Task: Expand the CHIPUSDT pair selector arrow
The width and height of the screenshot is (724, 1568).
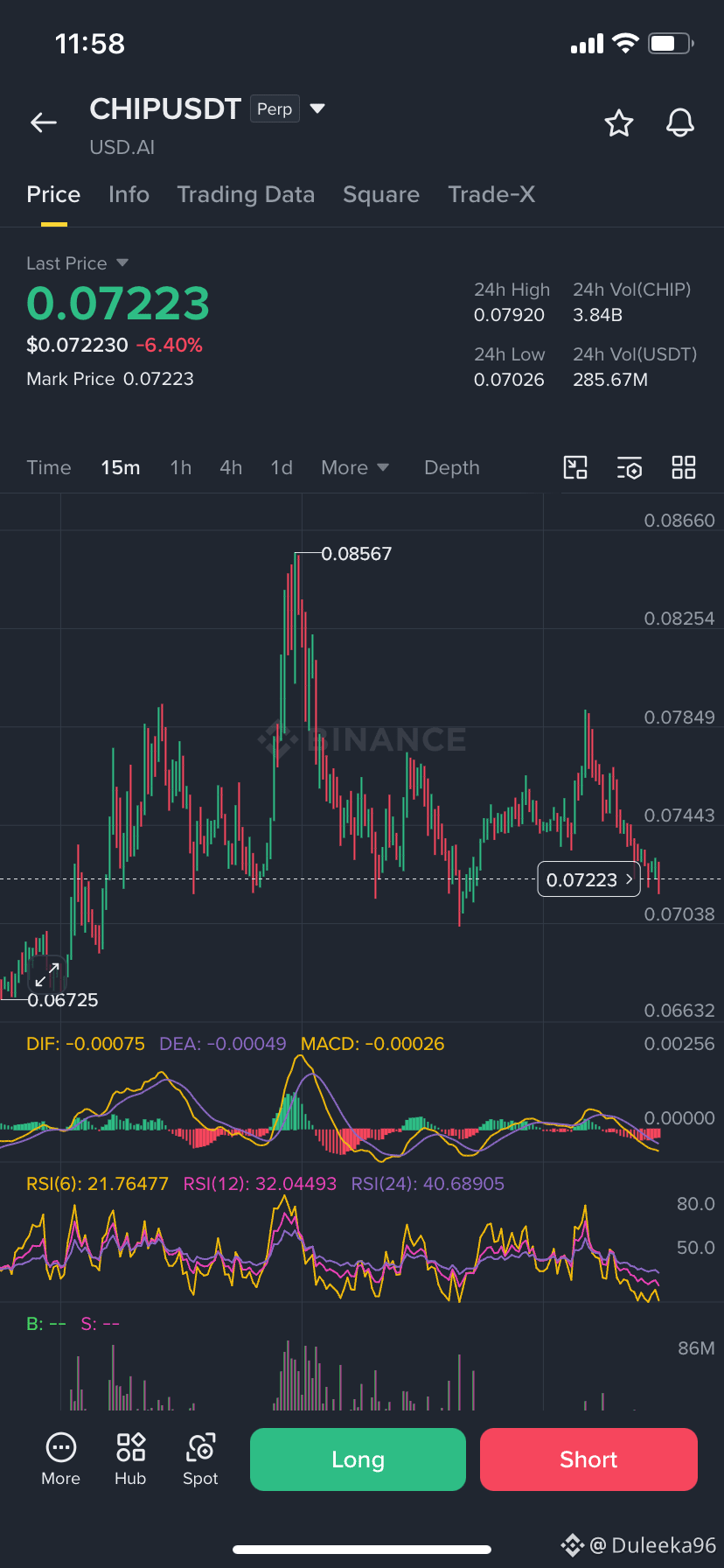Action: pos(317,109)
